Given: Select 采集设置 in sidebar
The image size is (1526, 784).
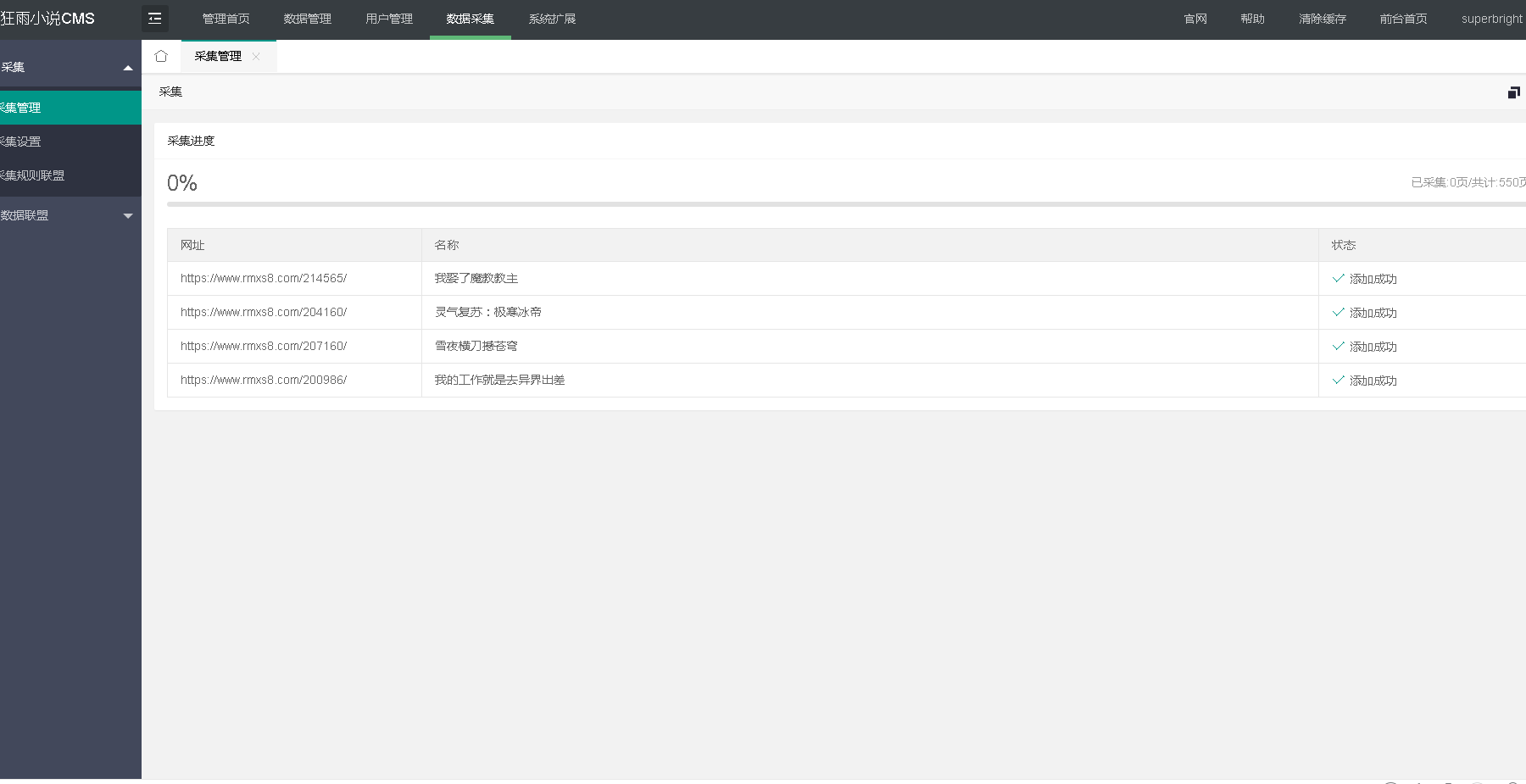Looking at the screenshot, I should point(20,142).
